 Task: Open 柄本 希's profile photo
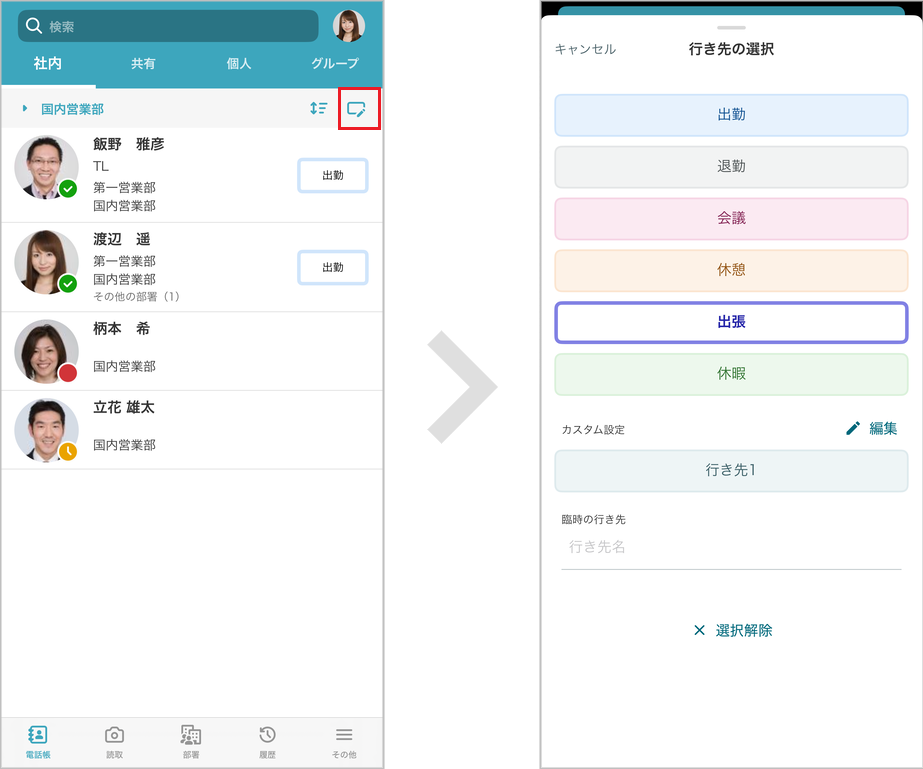[46, 352]
